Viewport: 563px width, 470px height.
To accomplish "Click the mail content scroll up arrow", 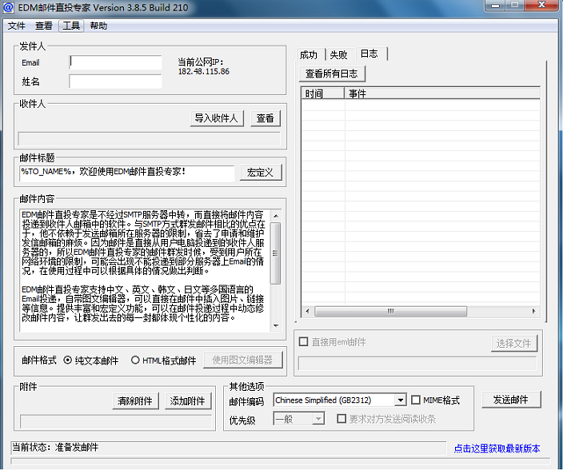I will click(275, 216).
